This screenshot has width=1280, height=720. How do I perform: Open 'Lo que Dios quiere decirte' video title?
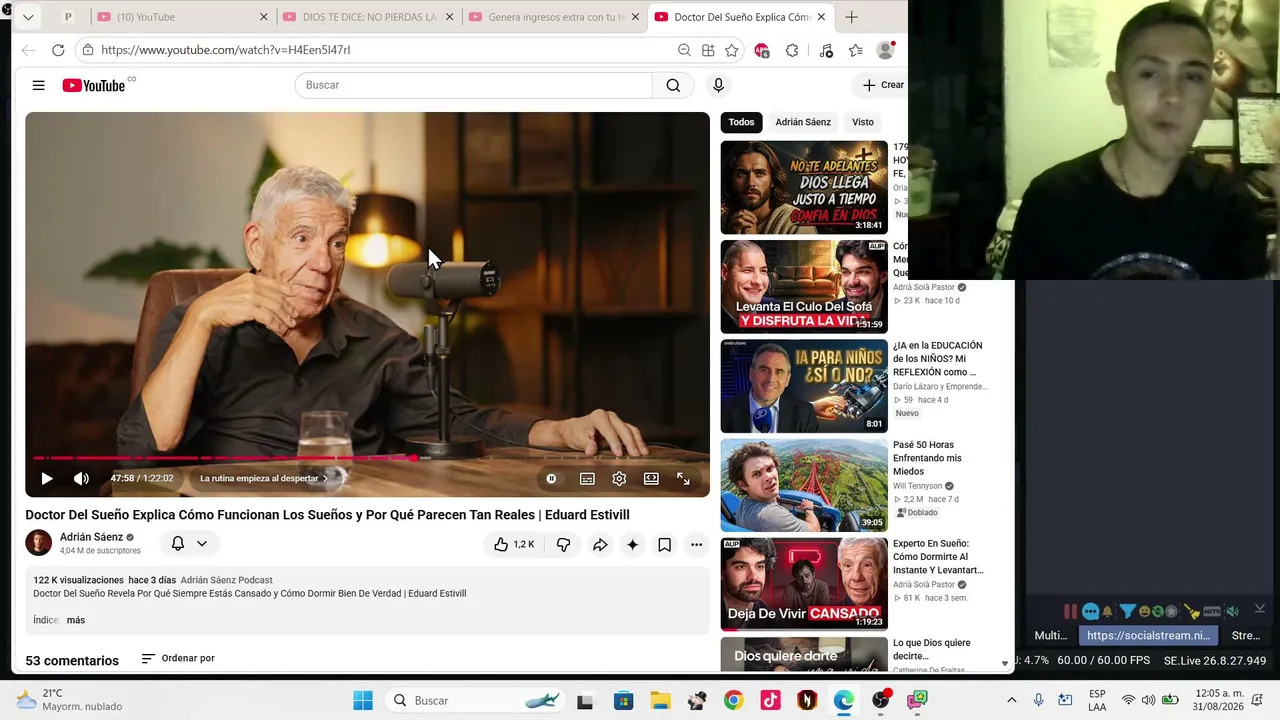(x=932, y=649)
